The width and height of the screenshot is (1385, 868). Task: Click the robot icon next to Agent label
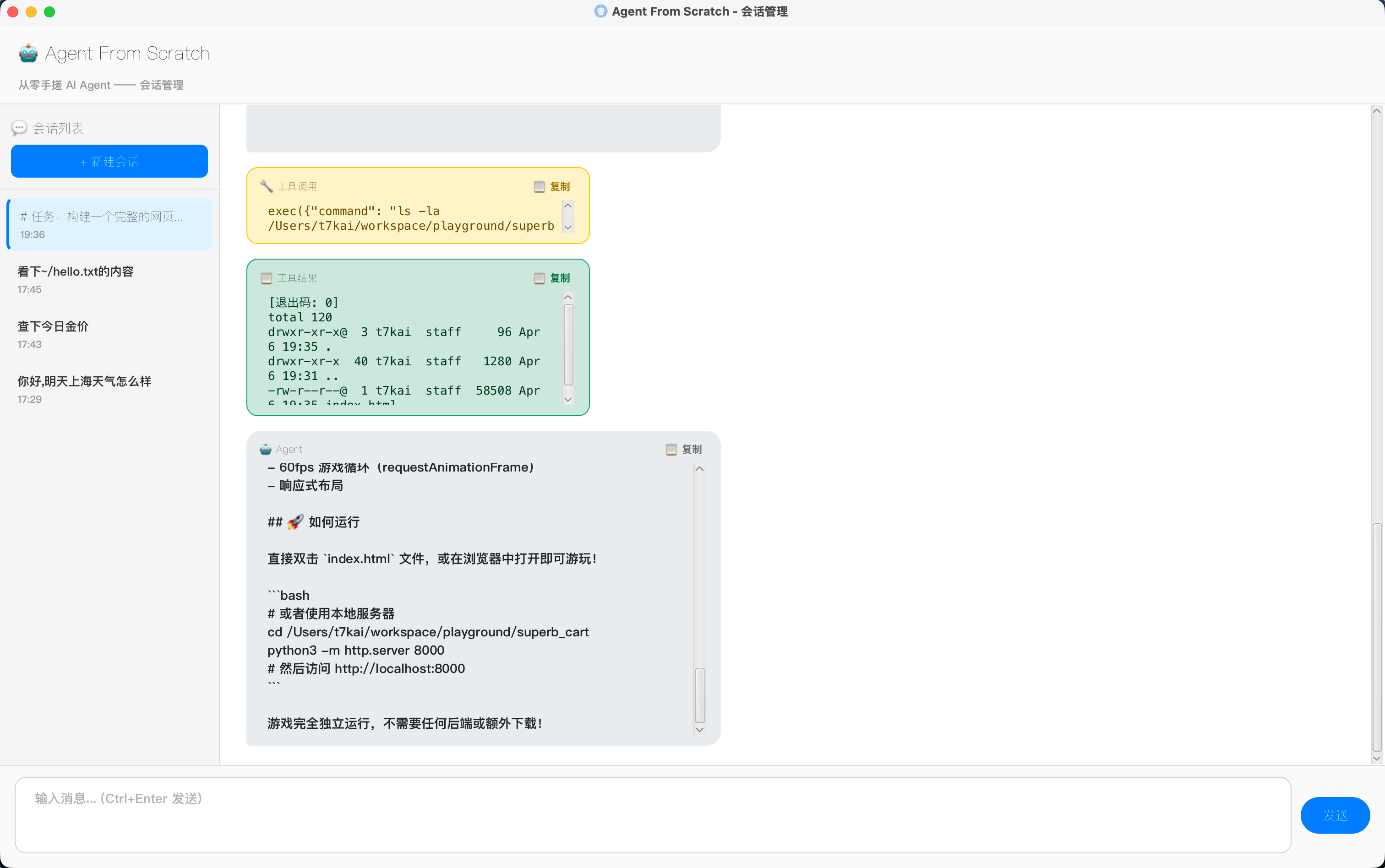tap(265, 450)
